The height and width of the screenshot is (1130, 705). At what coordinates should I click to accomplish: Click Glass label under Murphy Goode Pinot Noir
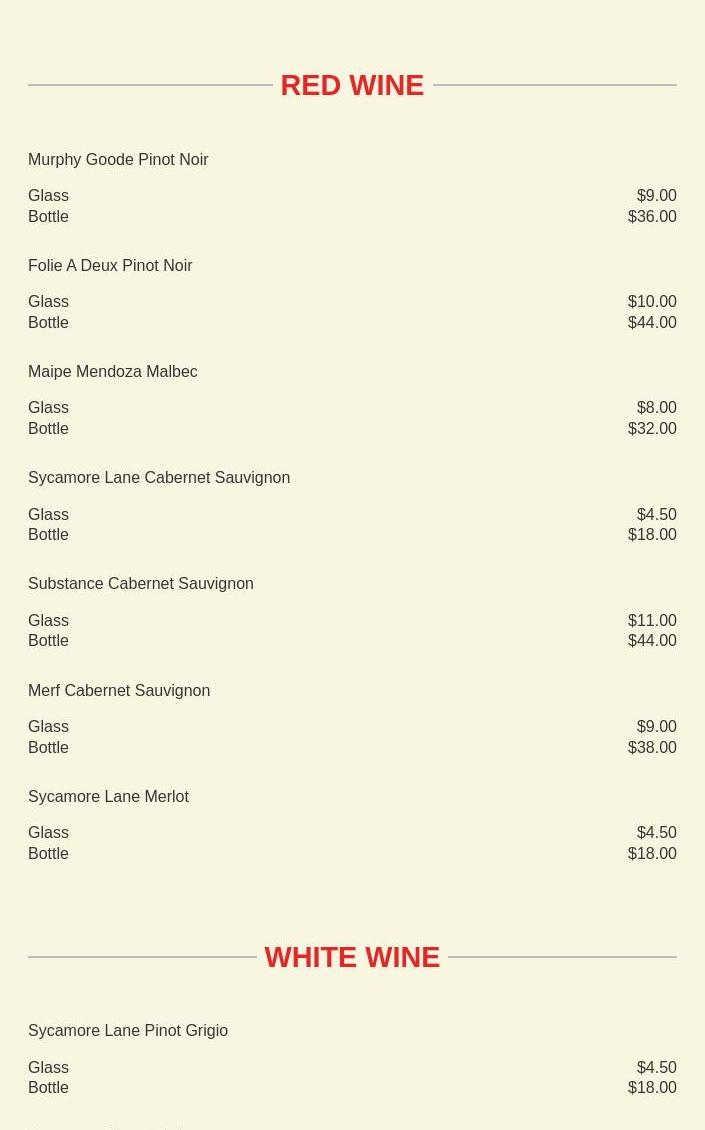coord(48,196)
